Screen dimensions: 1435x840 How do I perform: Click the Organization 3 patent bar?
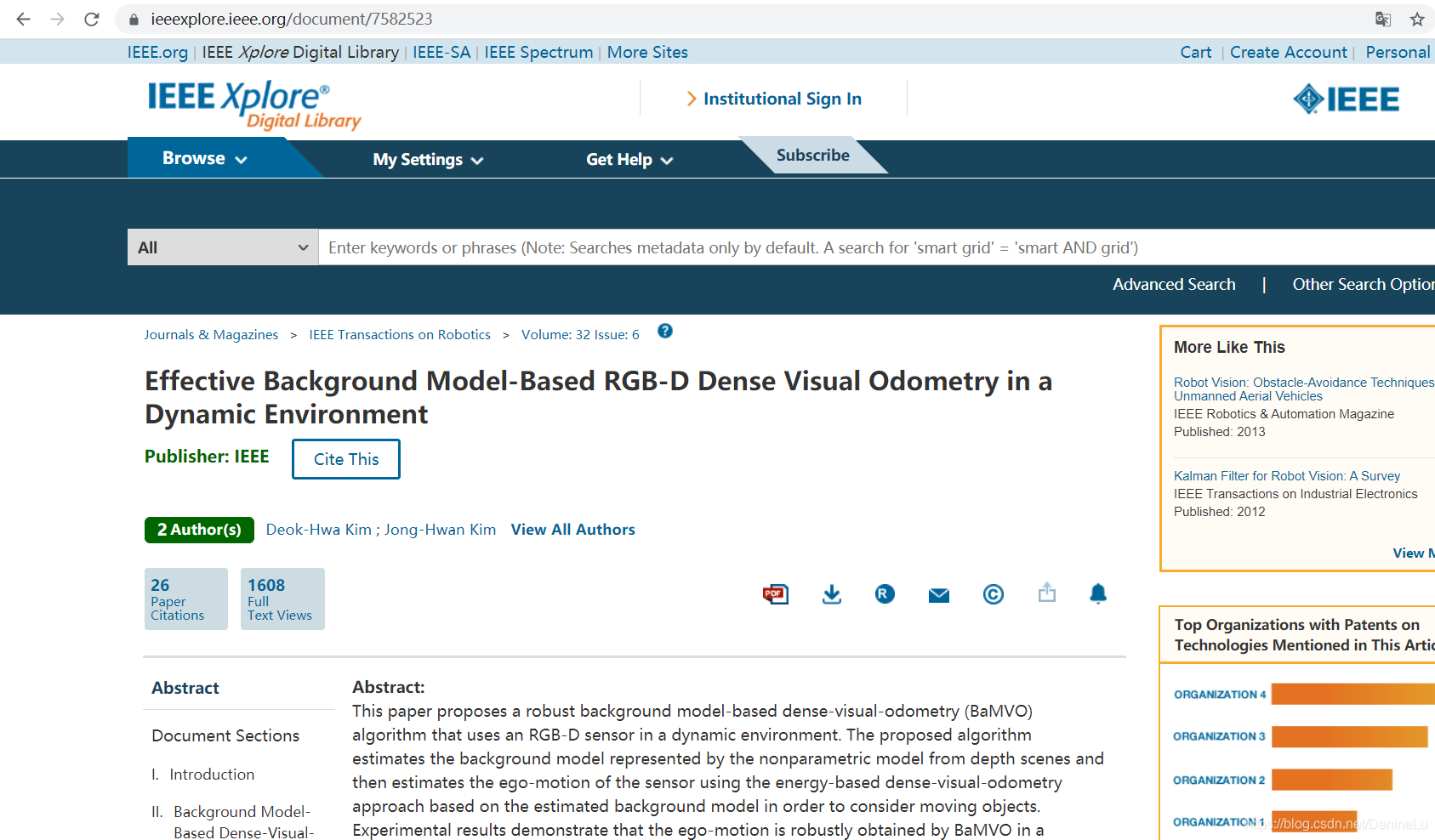pyautogui.click(x=1350, y=736)
